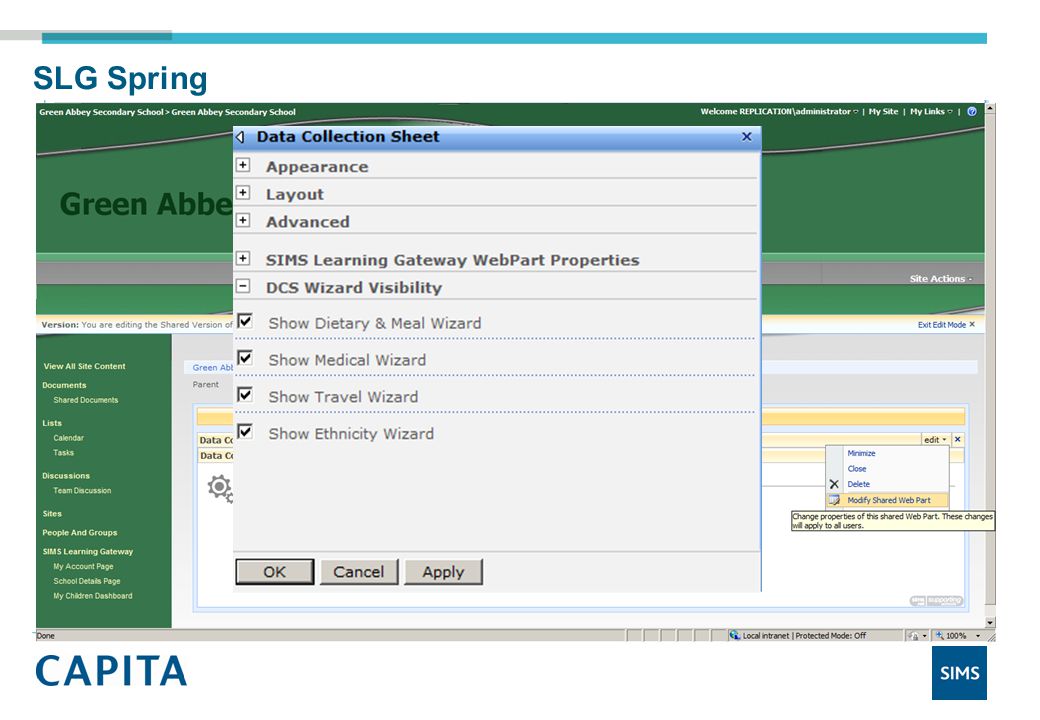1040x720 pixels.
Task: Open Discussions in the sidebar
Action: click(x=66, y=476)
